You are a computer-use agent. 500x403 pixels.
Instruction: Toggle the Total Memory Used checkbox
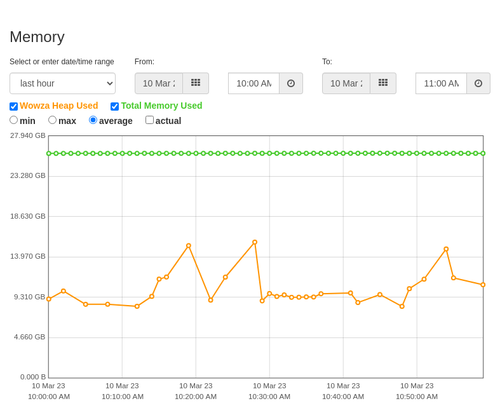pyautogui.click(x=115, y=106)
